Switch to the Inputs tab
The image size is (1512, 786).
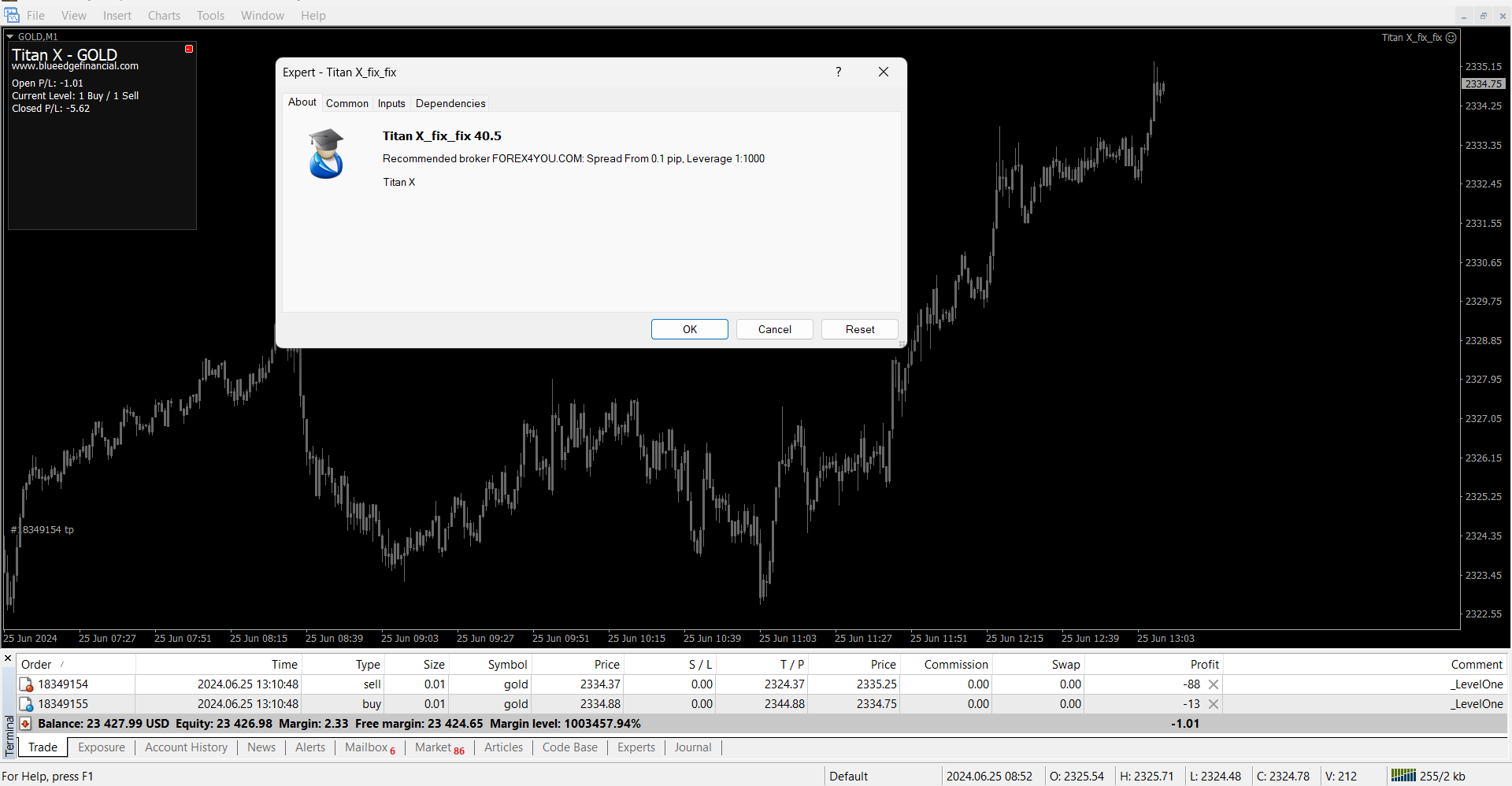pos(391,103)
